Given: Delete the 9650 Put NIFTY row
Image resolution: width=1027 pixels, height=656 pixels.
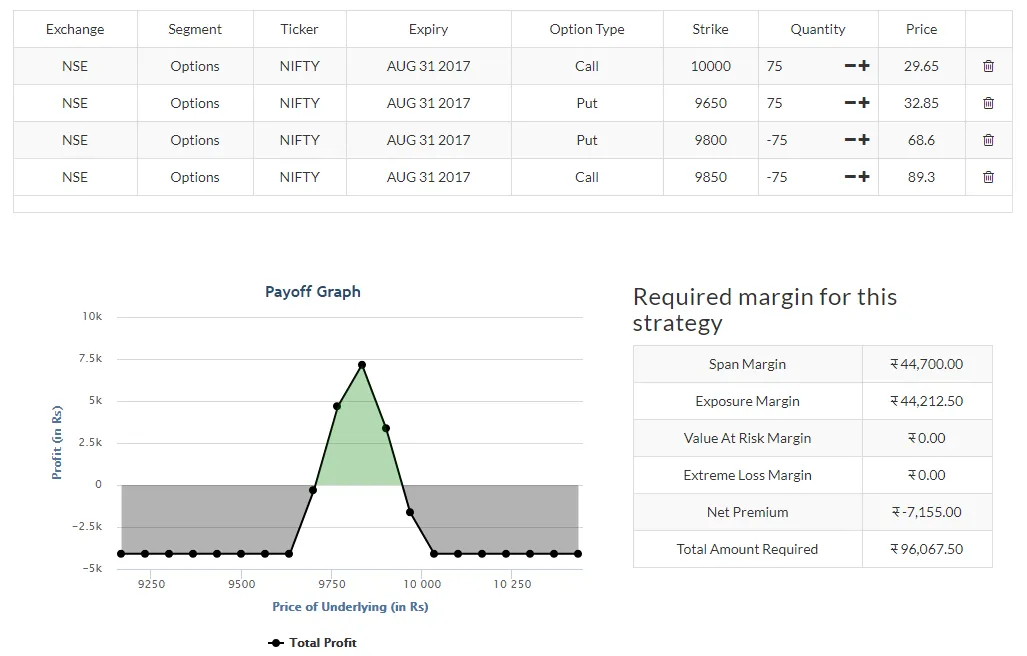Looking at the screenshot, I should point(988,103).
